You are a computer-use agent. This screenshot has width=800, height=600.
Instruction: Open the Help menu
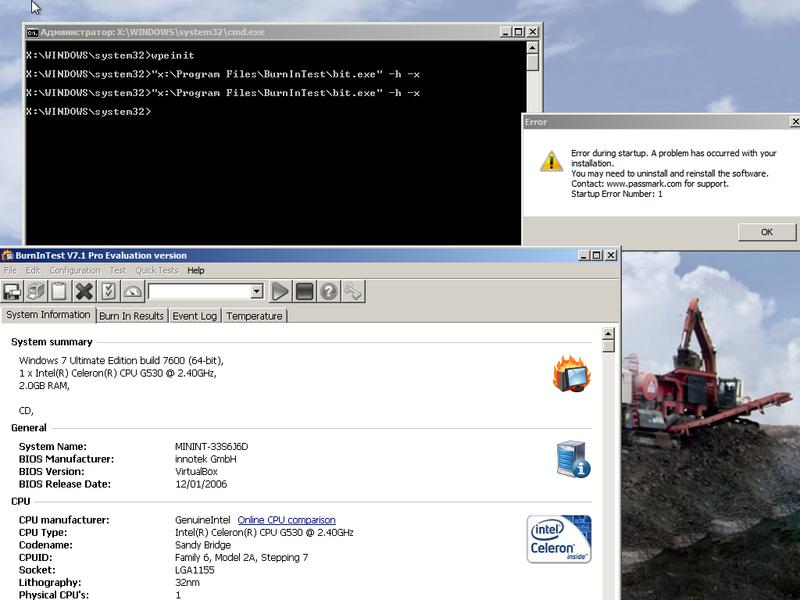click(196, 270)
